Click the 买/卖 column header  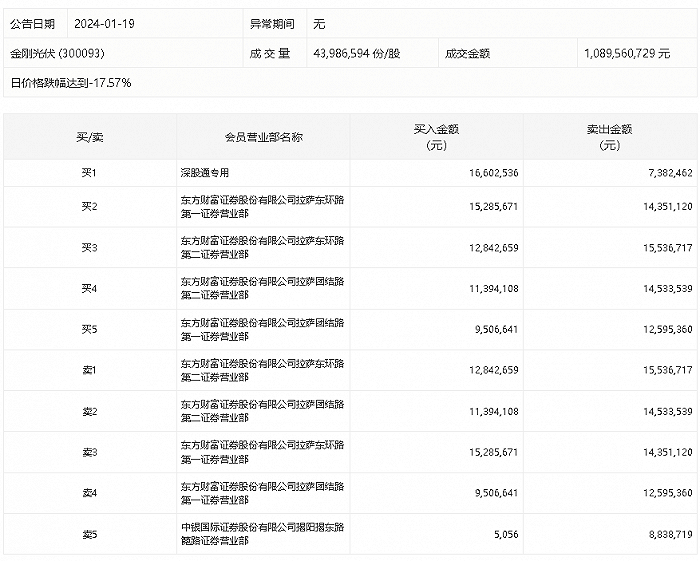pos(90,137)
